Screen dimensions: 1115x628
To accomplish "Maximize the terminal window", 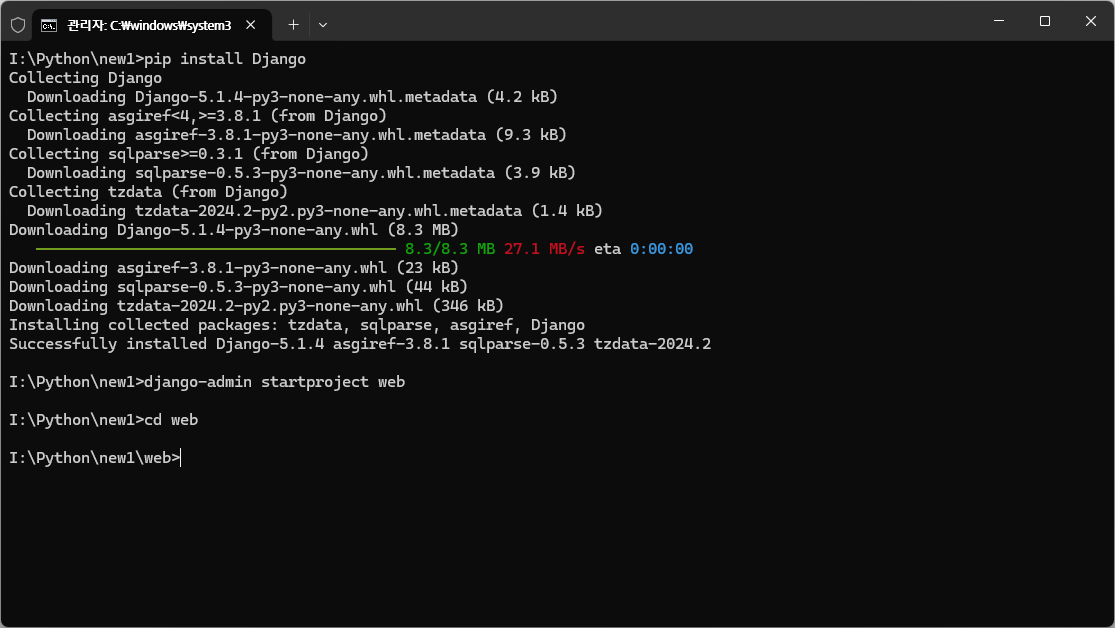I will [1045, 21].
